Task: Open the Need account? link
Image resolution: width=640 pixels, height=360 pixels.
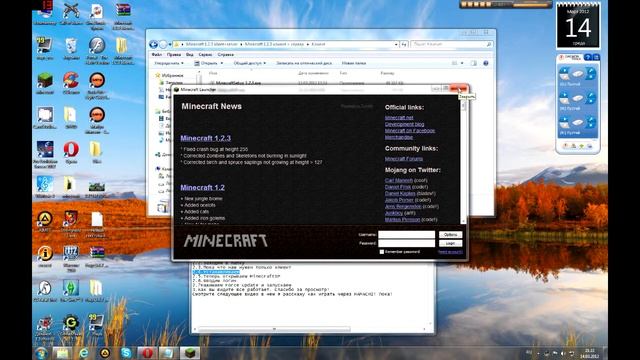Action: pos(450,252)
